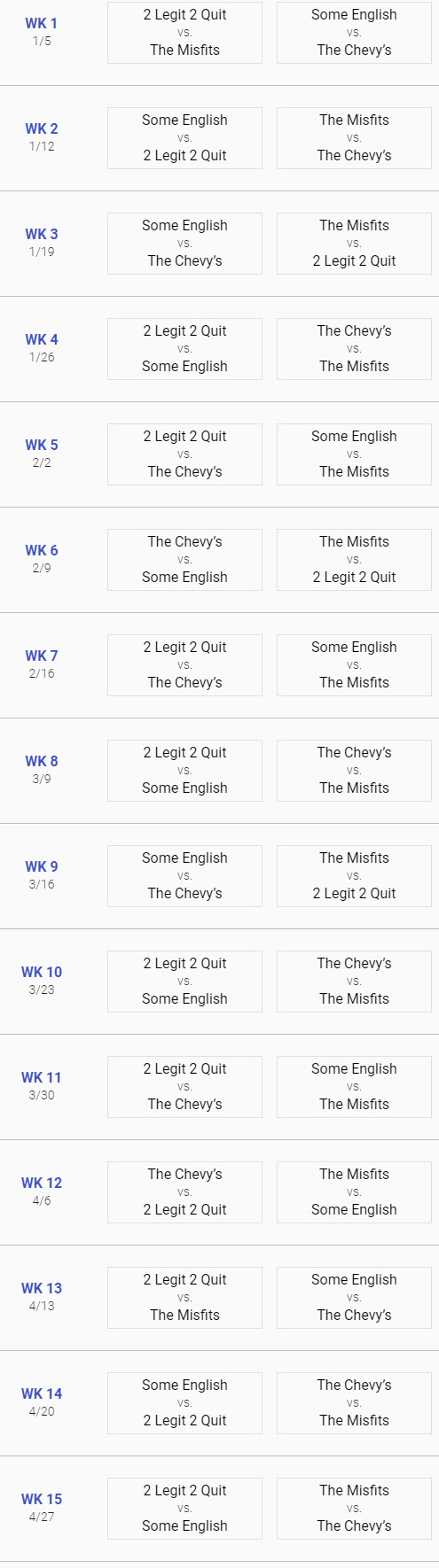Viewport: 439px width, 1568px height.
Task: Click the WK 2 week label
Action: pos(42,128)
